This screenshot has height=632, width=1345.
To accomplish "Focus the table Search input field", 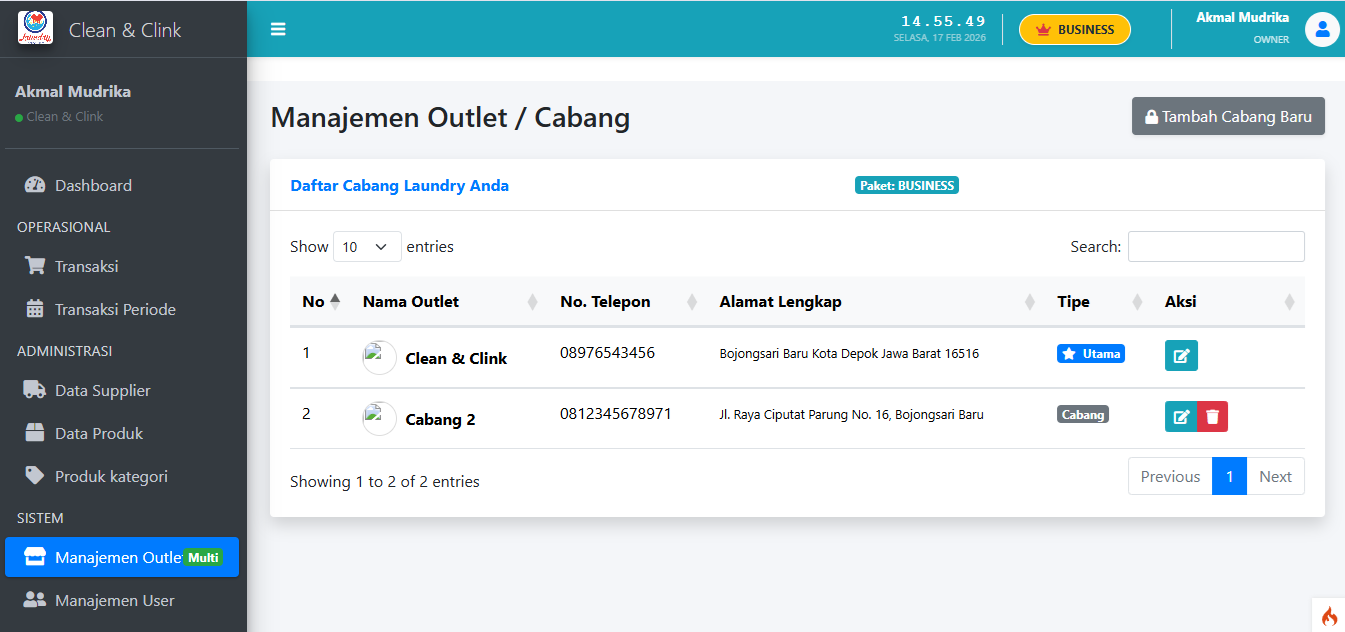I will [1215, 247].
